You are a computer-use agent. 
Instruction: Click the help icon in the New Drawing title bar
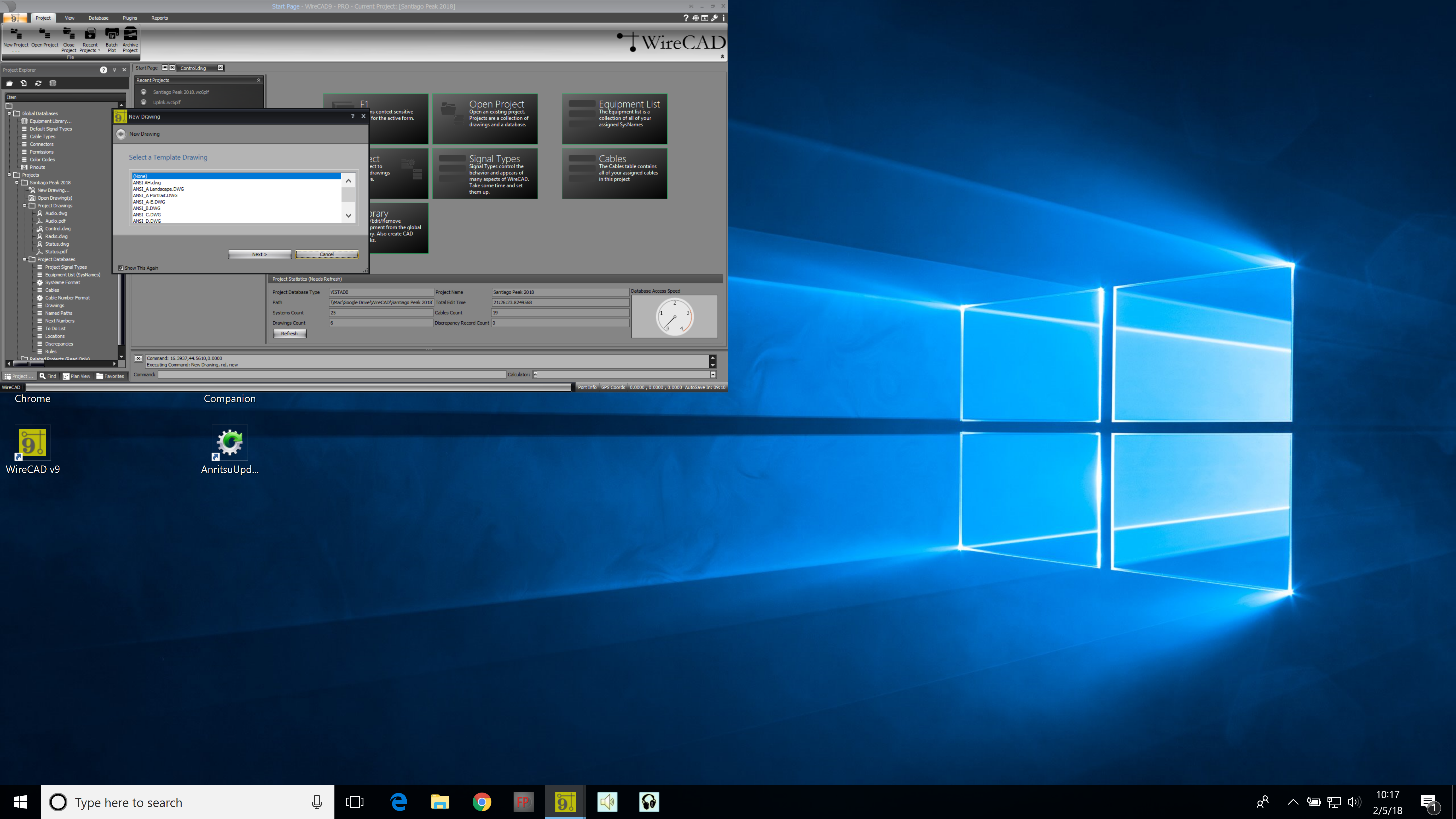pyautogui.click(x=353, y=116)
